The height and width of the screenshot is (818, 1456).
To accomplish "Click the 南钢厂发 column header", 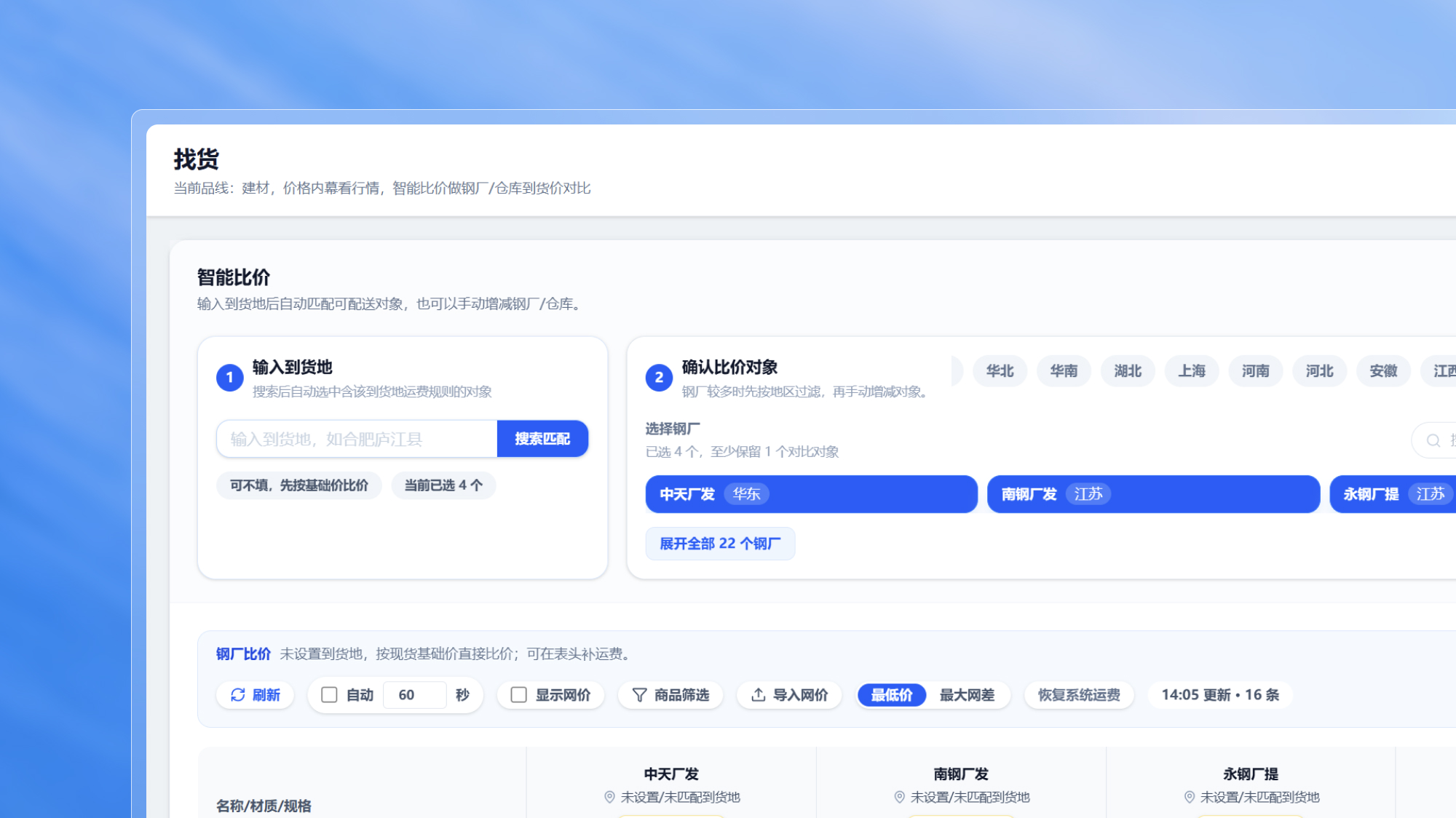I will 961,774.
